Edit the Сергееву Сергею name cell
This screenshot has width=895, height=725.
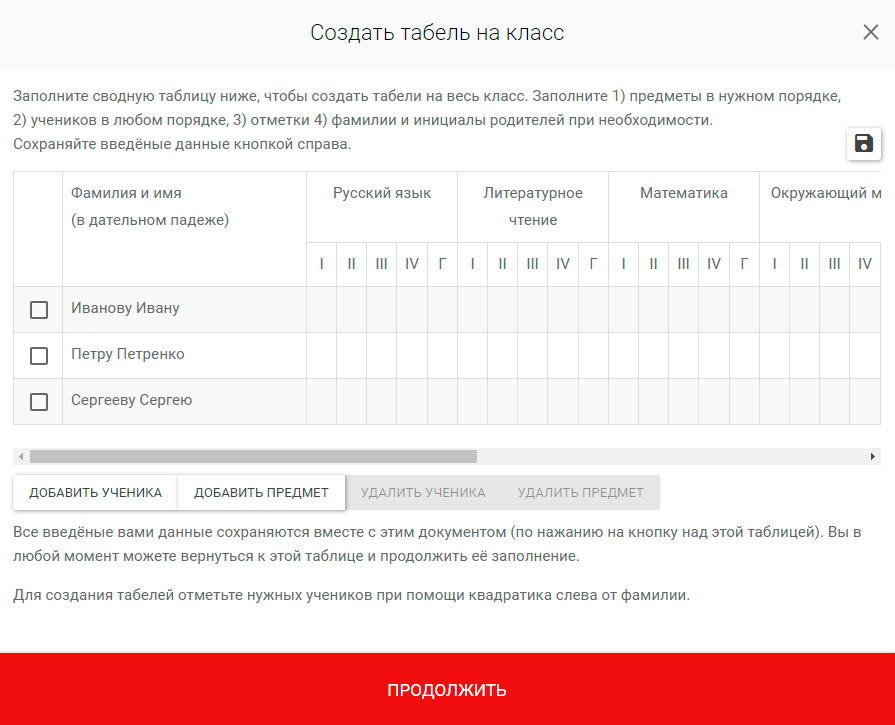pyautogui.click(x=184, y=401)
